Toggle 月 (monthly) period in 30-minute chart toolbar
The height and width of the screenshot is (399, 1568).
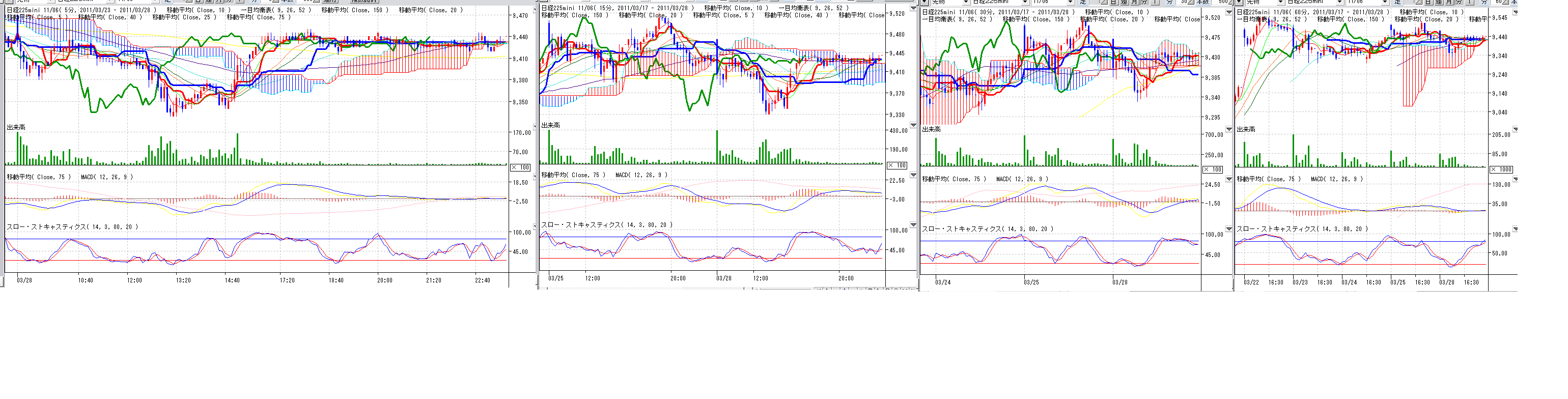point(1134,3)
